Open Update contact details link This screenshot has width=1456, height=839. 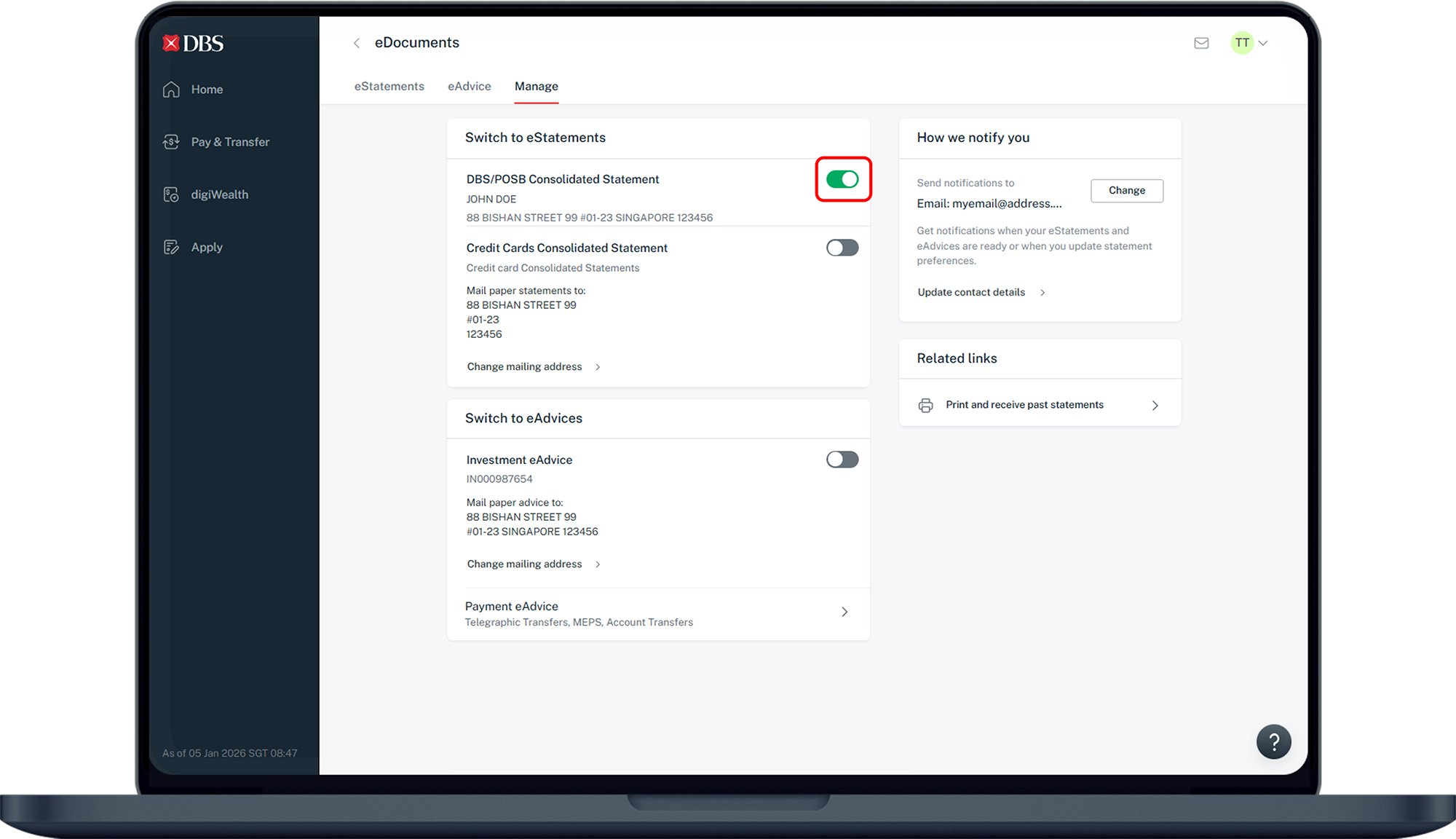click(x=971, y=292)
